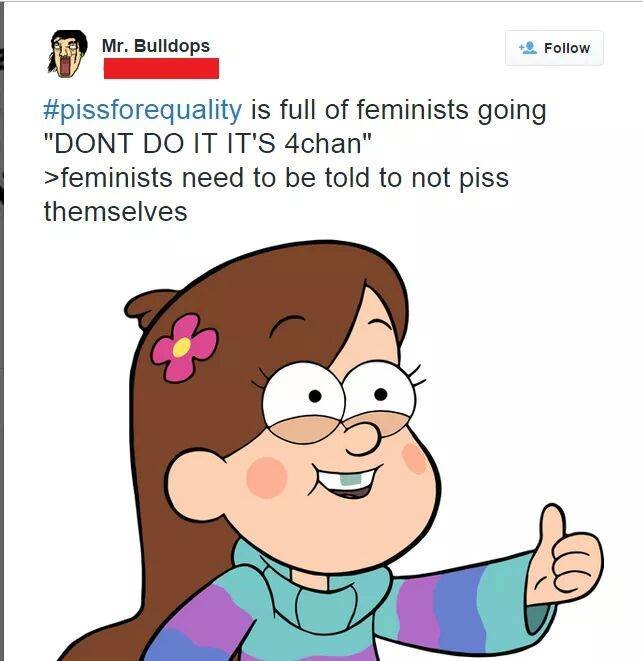The image size is (643, 661).
Task: Click the pink flower in the hair
Action: 184,348
